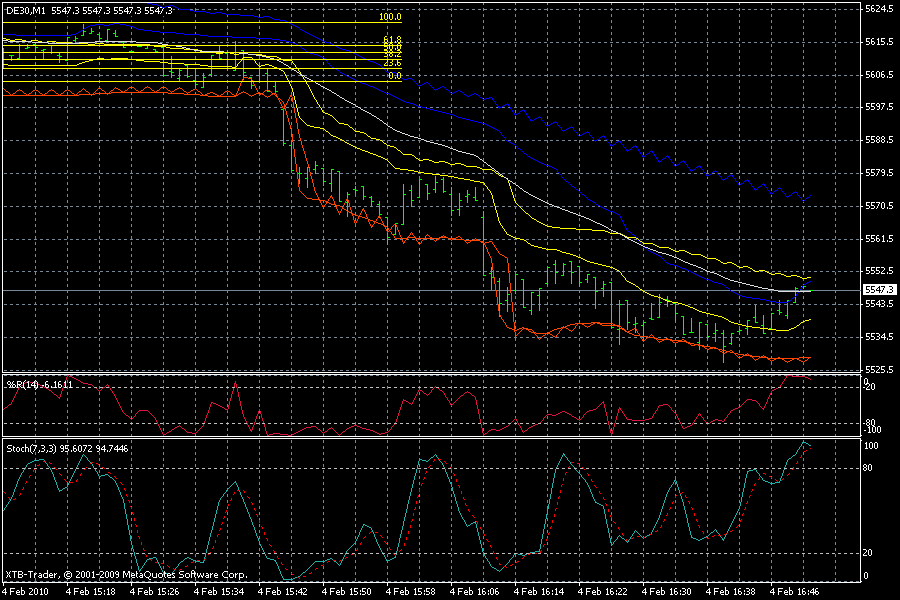Click the Stoch(7,3,3) indicator label
900x600 pixels.
67,448
